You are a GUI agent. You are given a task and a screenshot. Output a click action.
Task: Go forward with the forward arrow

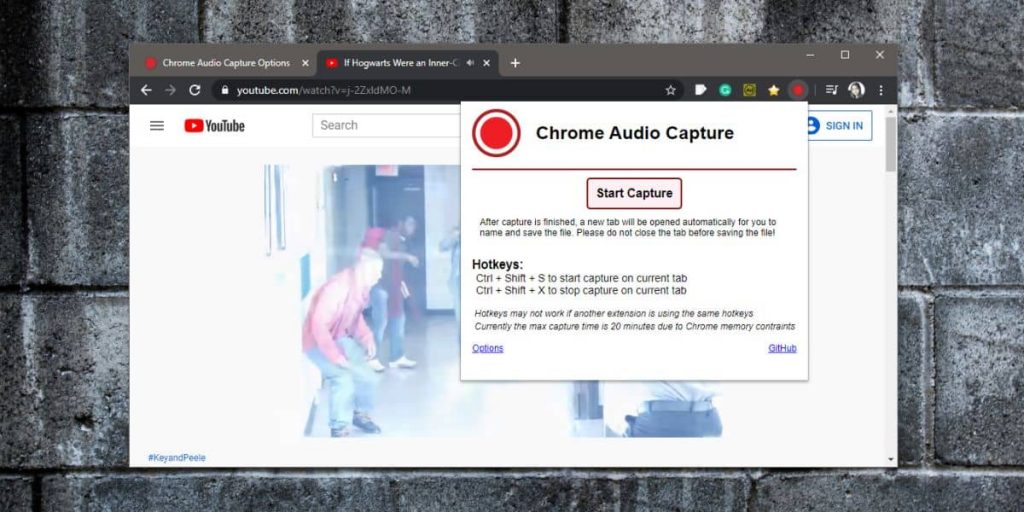point(170,90)
